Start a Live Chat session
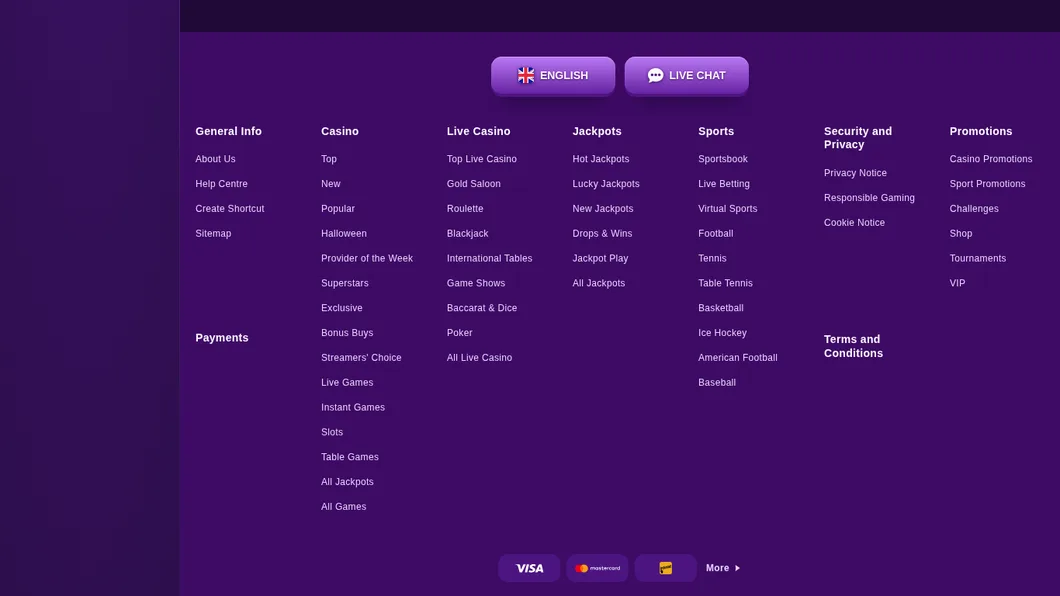The width and height of the screenshot is (1060, 596). (686, 75)
